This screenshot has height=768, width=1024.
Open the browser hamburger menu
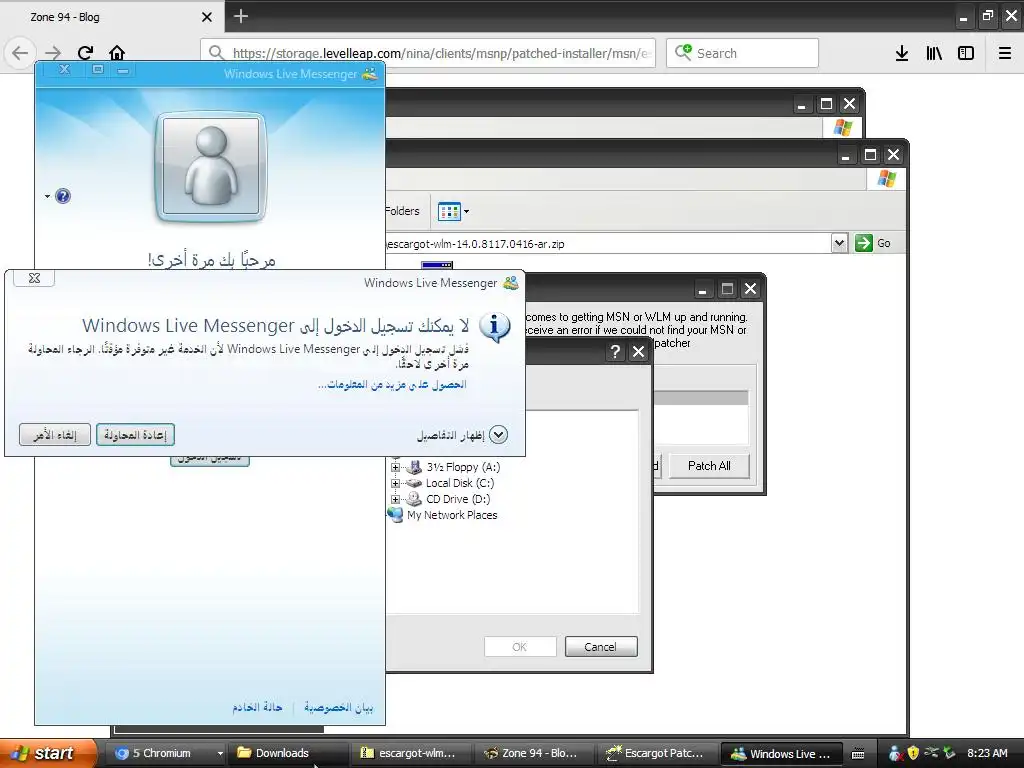1005,53
